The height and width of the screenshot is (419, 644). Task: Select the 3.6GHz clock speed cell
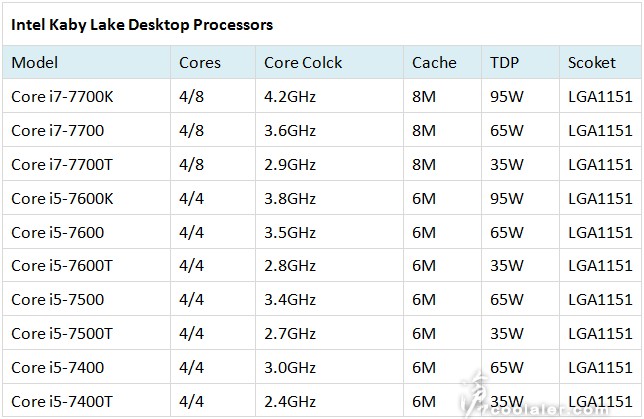point(290,131)
